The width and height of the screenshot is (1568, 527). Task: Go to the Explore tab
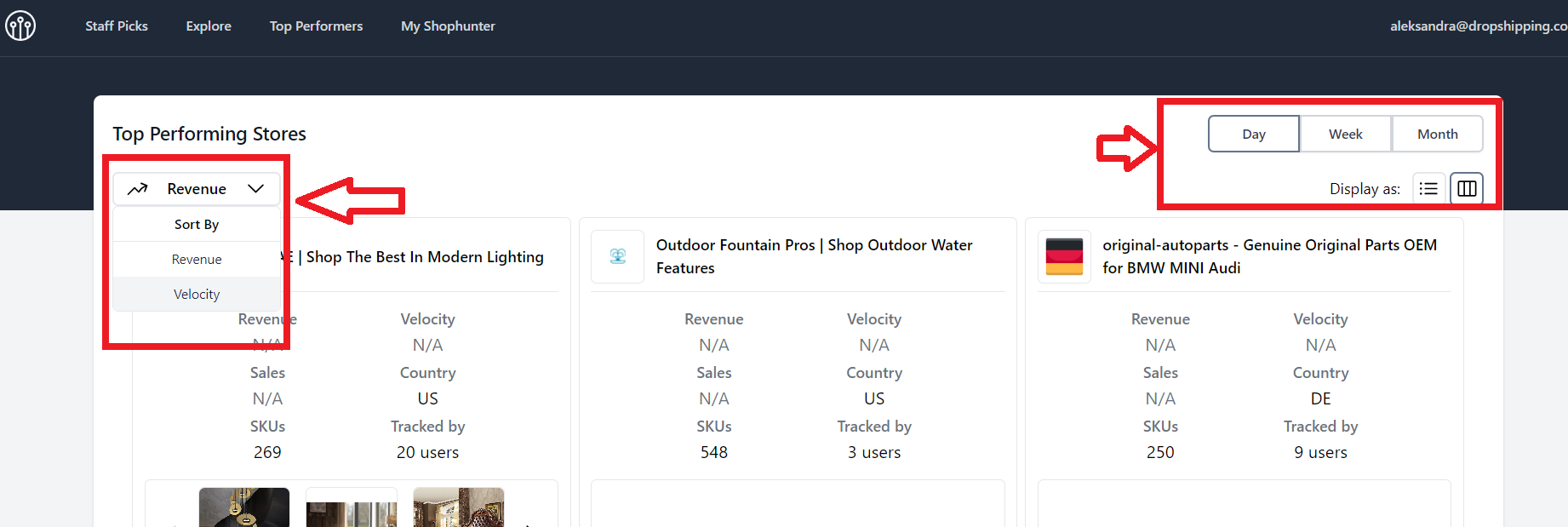tap(209, 26)
